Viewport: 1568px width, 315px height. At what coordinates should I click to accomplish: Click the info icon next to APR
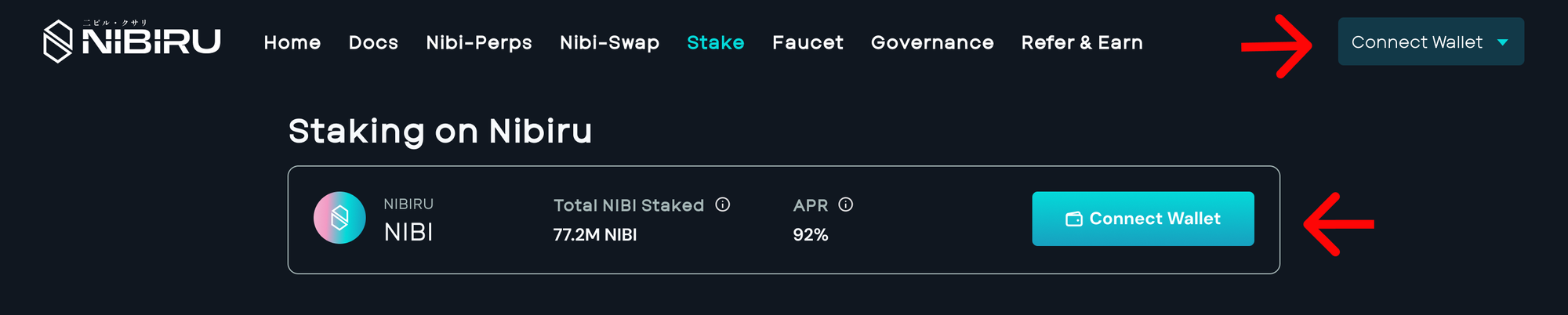pos(846,205)
